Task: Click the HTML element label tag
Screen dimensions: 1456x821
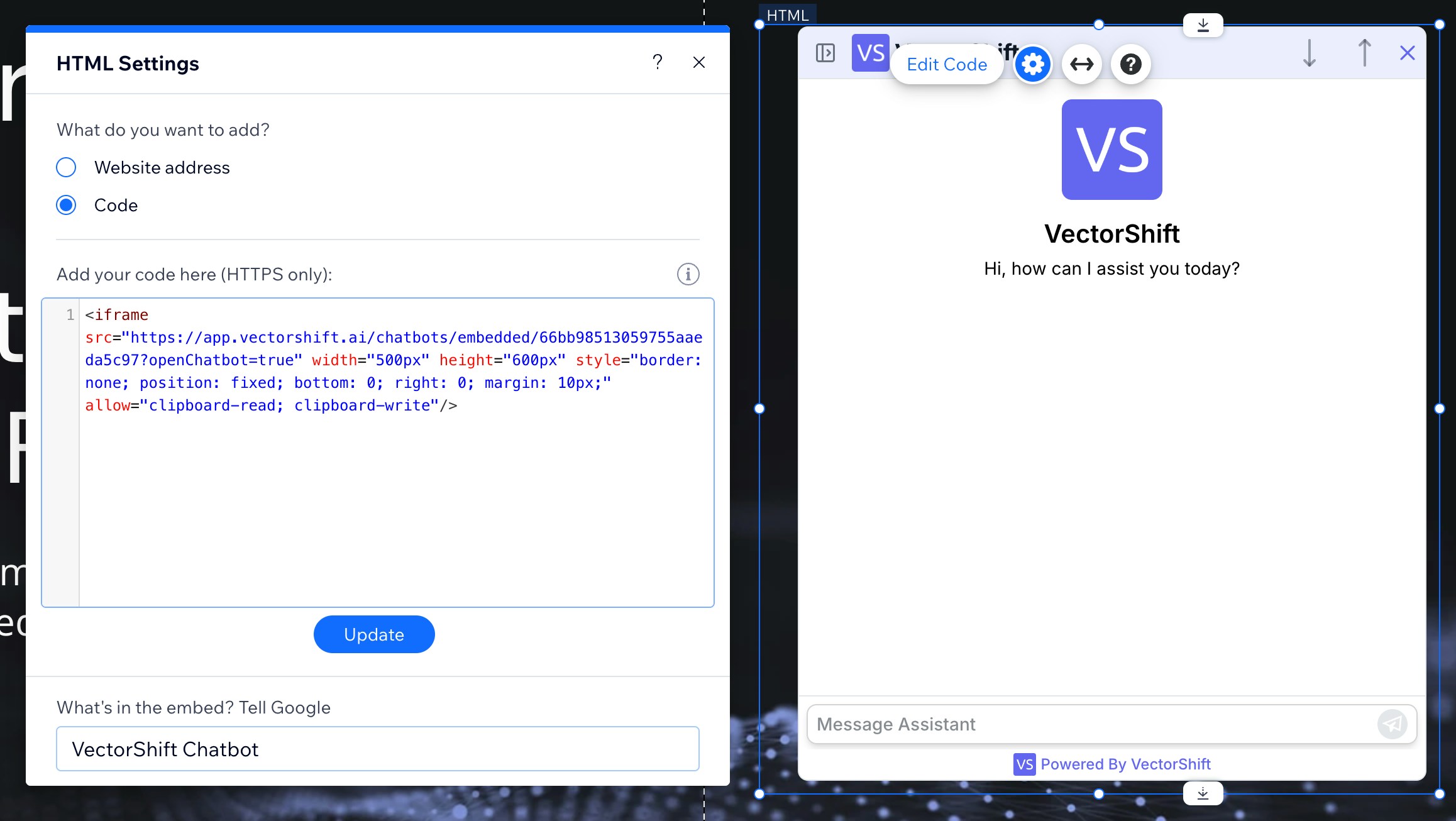Action: pyautogui.click(x=787, y=15)
